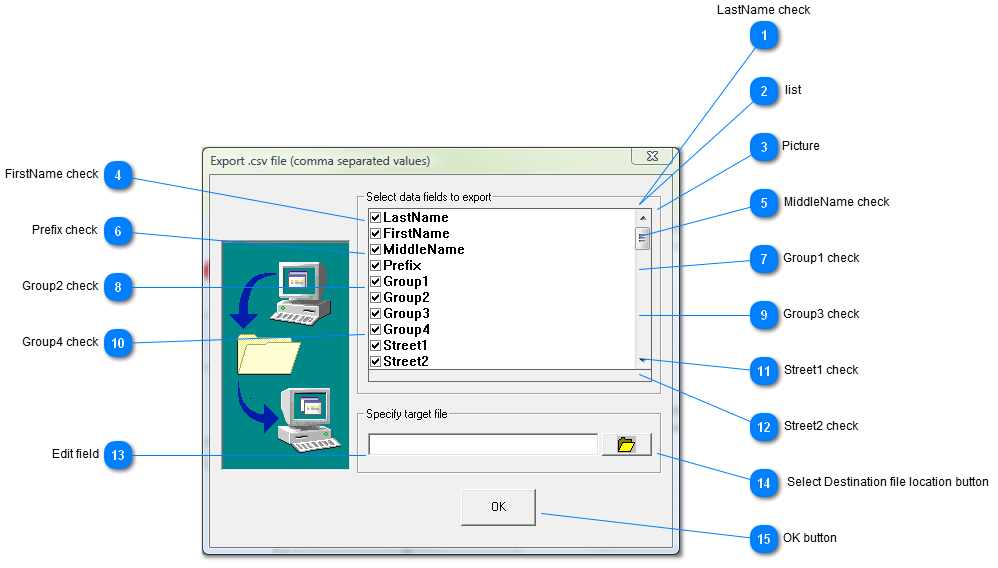Click the scrollbar thumb in fields list

point(643,239)
